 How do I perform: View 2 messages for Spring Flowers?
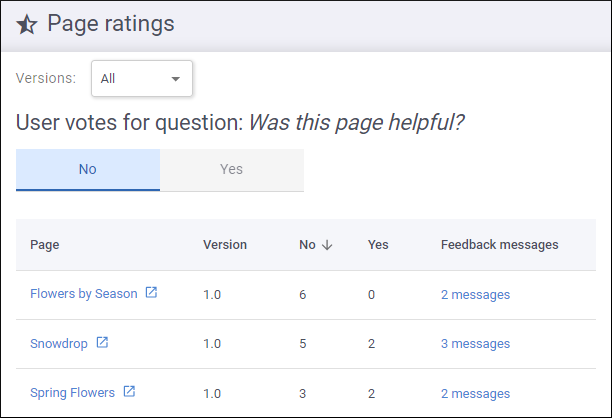pos(475,393)
